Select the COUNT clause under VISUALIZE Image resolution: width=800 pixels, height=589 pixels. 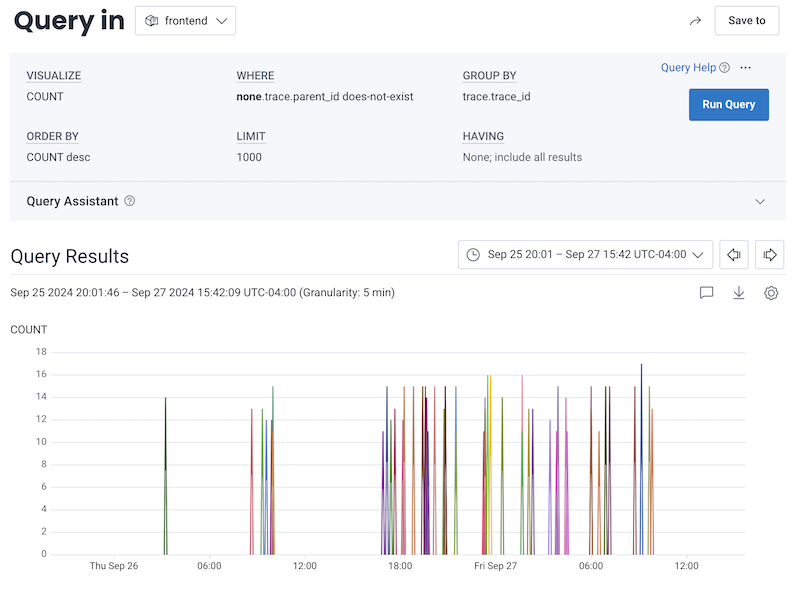[x=46, y=96]
